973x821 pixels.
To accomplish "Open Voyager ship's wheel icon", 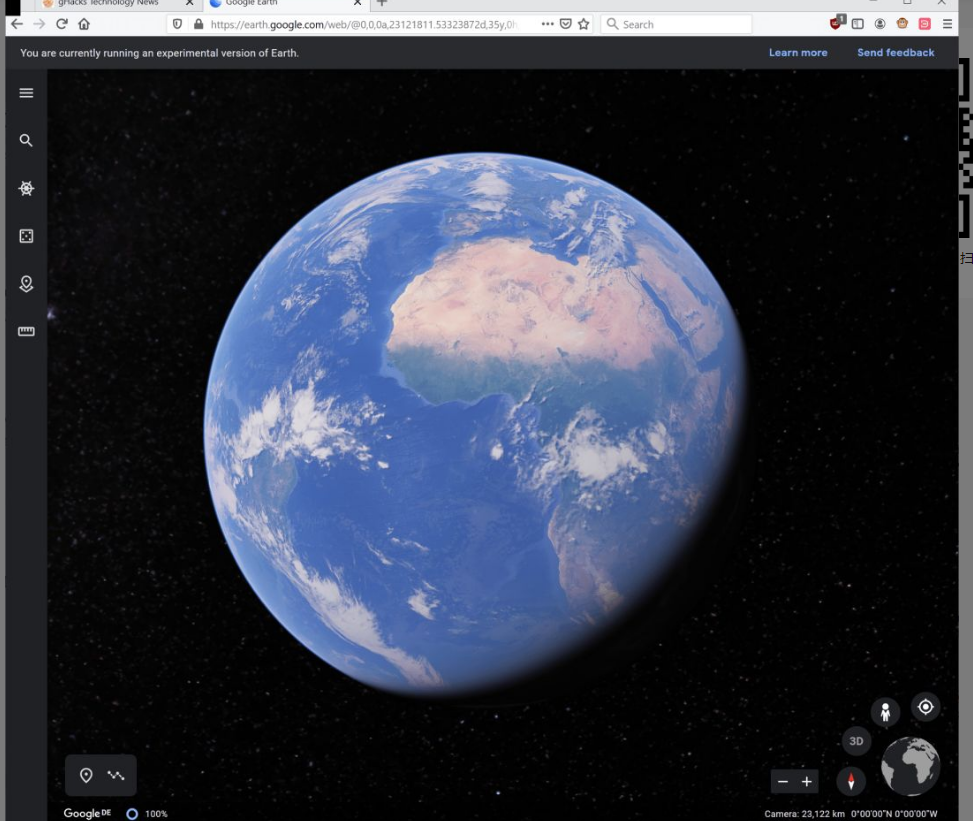I will point(26,188).
